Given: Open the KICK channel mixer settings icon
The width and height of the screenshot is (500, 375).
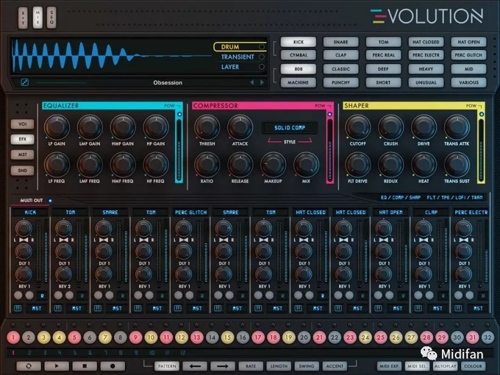Looking at the screenshot, I should pos(18,308).
